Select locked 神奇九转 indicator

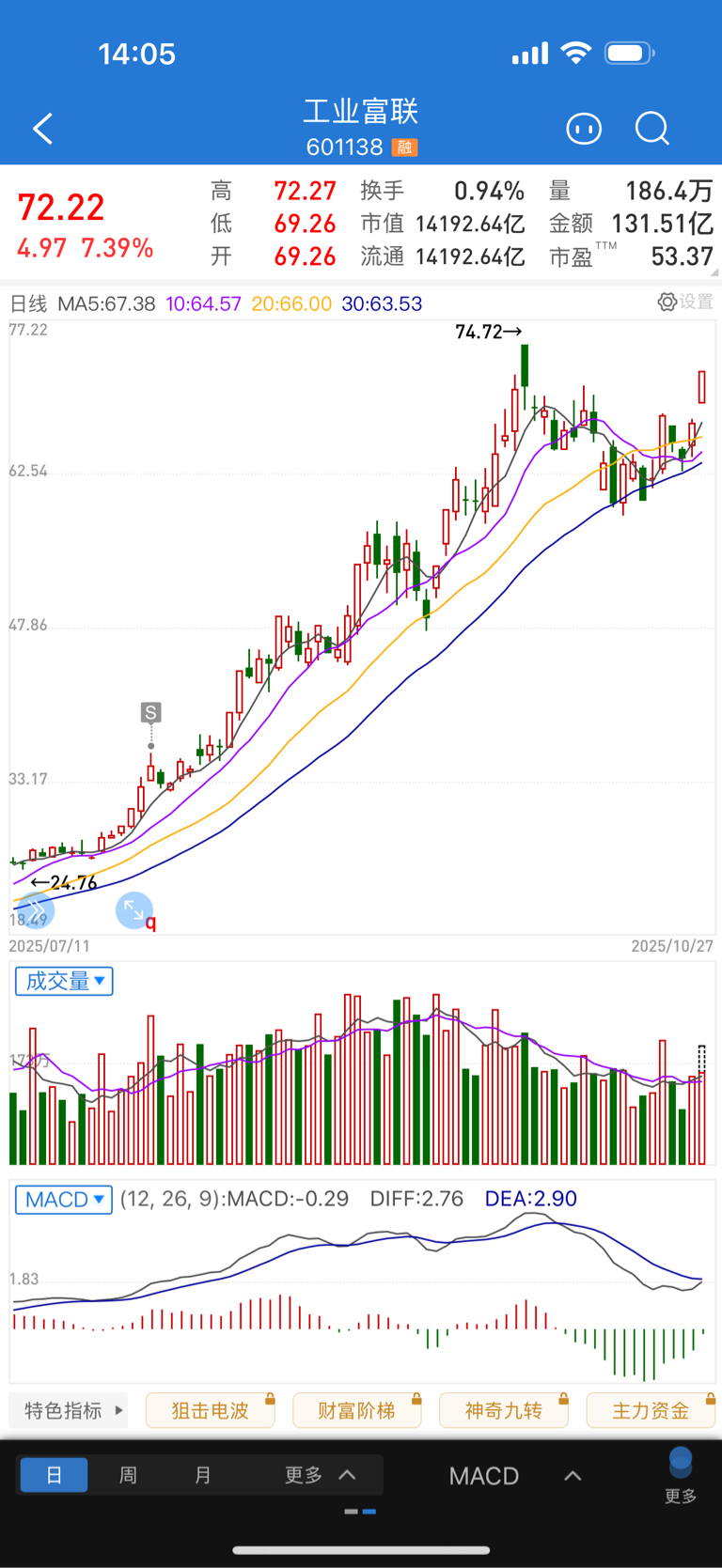click(x=504, y=1410)
